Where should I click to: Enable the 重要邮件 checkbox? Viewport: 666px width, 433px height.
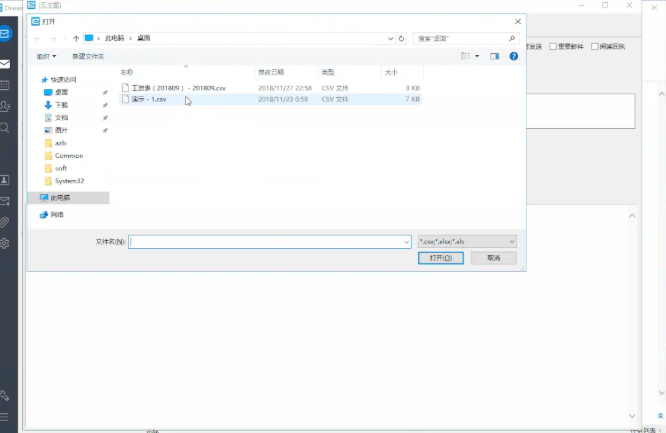[x=553, y=47]
